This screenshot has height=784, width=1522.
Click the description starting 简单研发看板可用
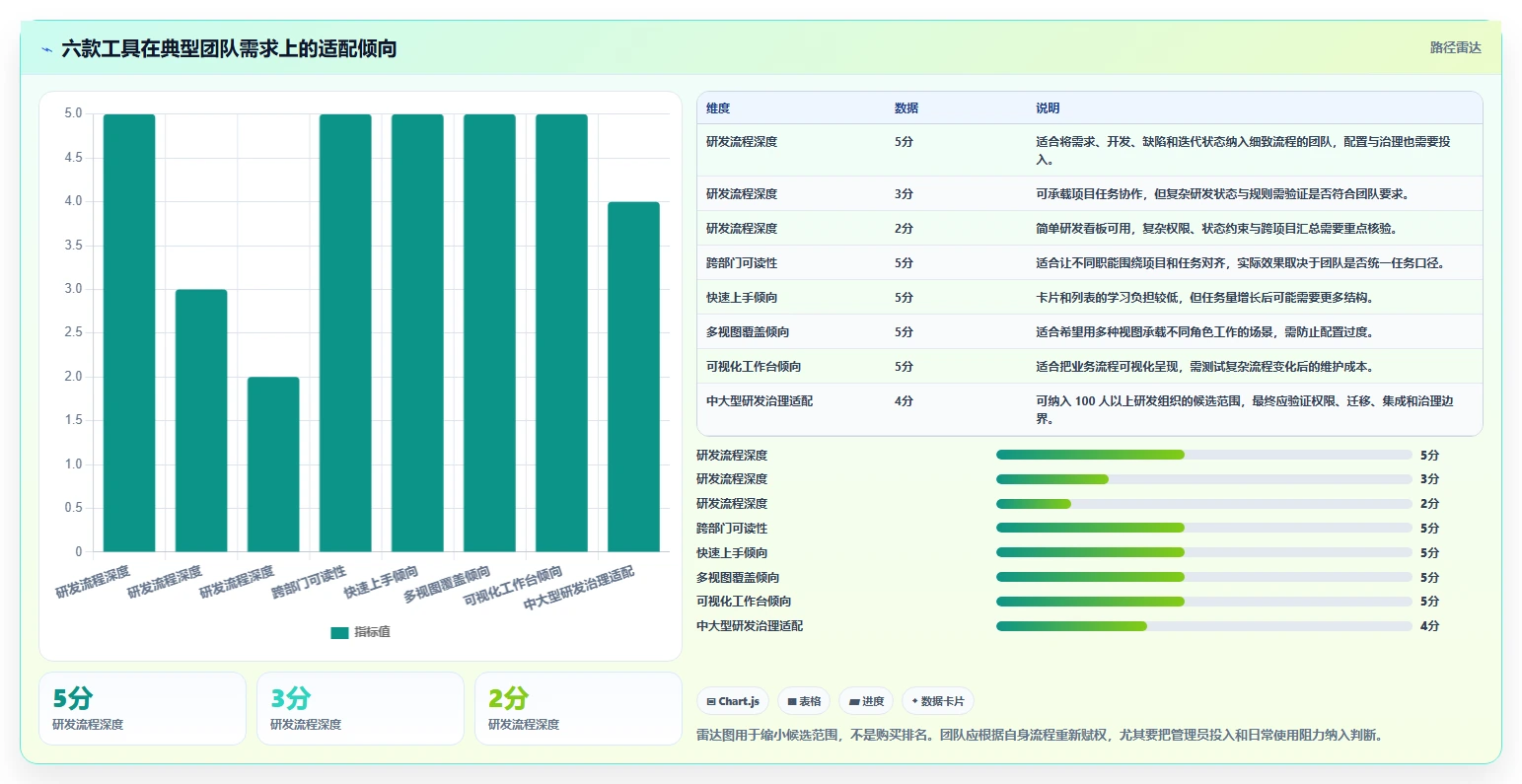1216,229
